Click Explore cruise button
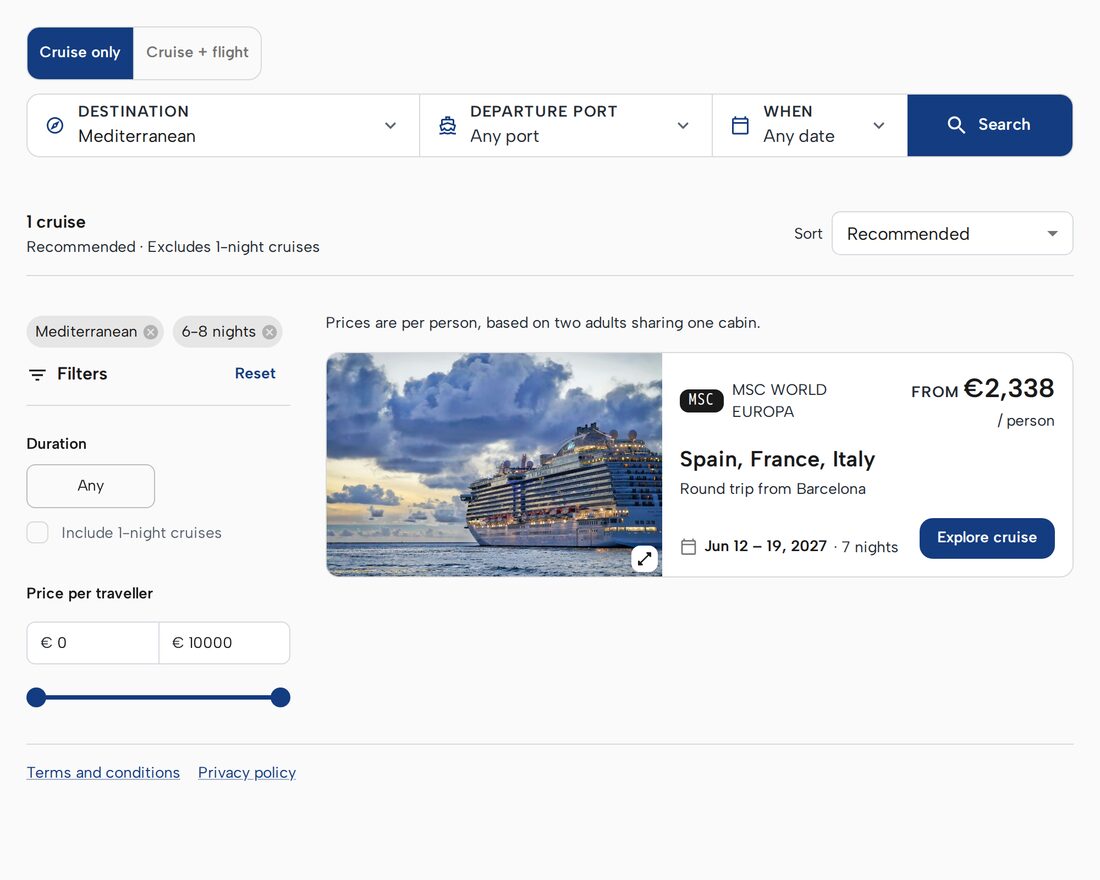1100x880 pixels. (986, 538)
